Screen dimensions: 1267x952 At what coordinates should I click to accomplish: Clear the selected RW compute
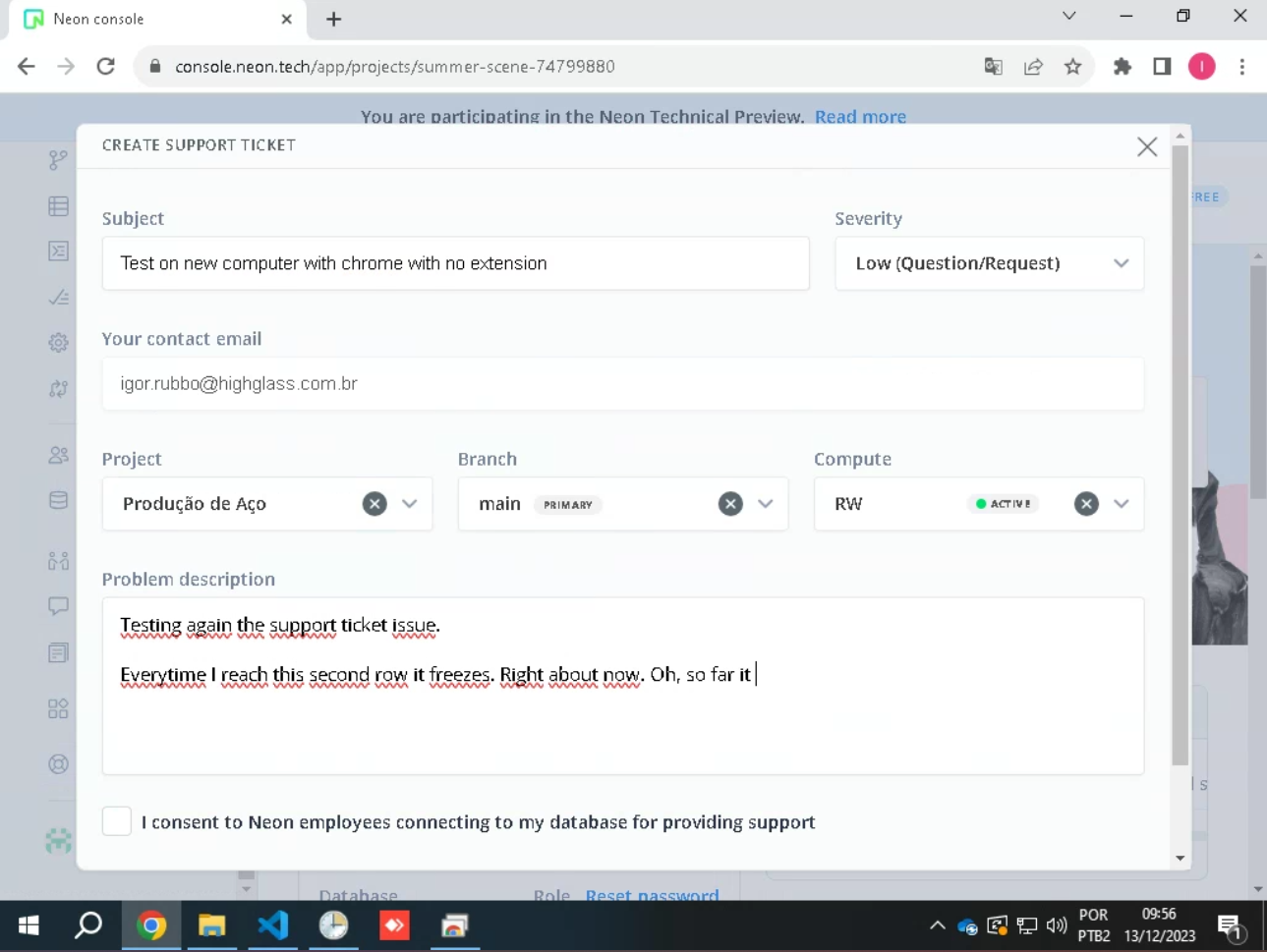[1086, 504]
